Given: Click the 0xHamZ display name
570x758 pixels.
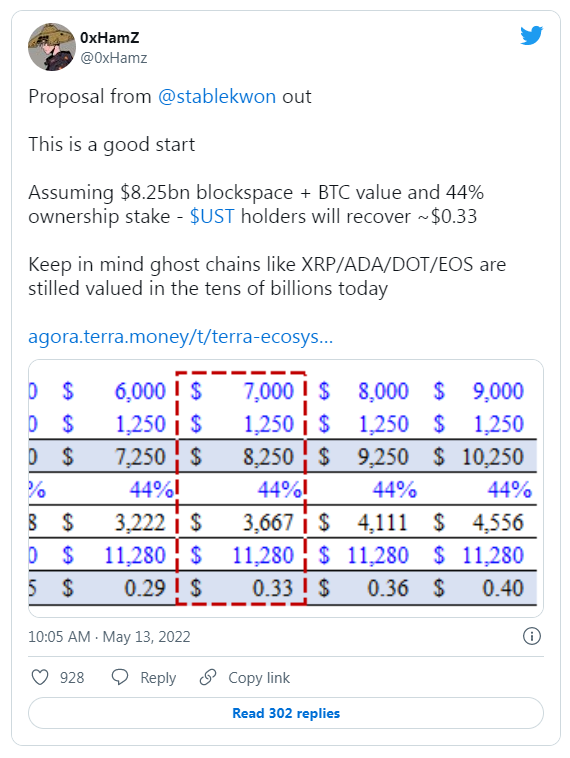Looking at the screenshot, I should [110, 37].
